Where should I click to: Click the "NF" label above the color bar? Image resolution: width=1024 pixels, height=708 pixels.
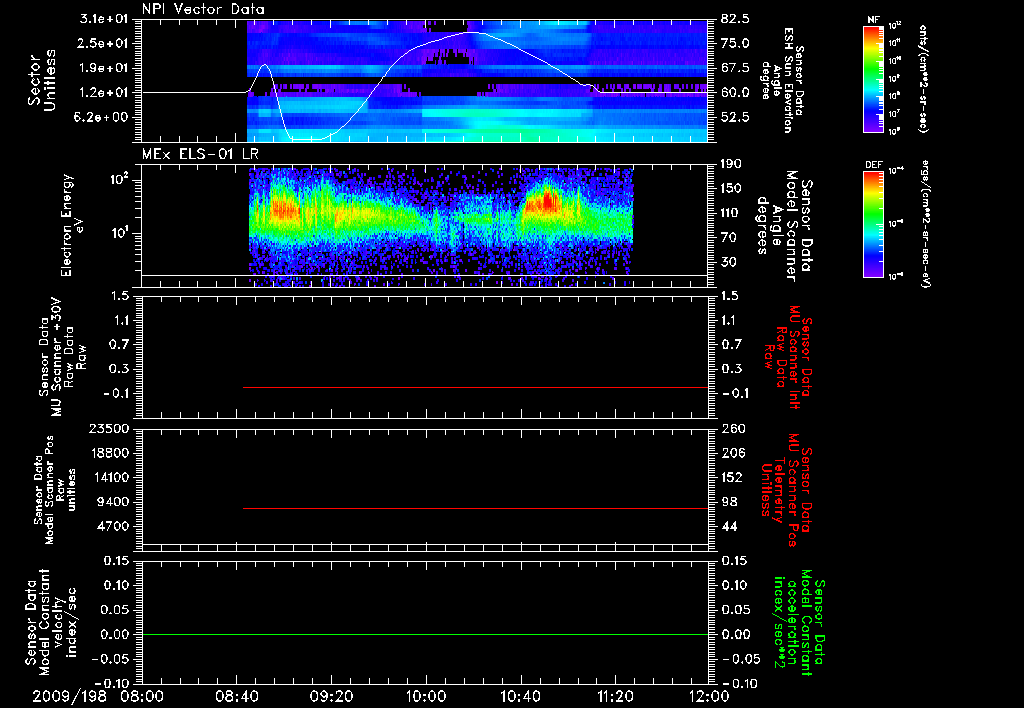point(873,20)
